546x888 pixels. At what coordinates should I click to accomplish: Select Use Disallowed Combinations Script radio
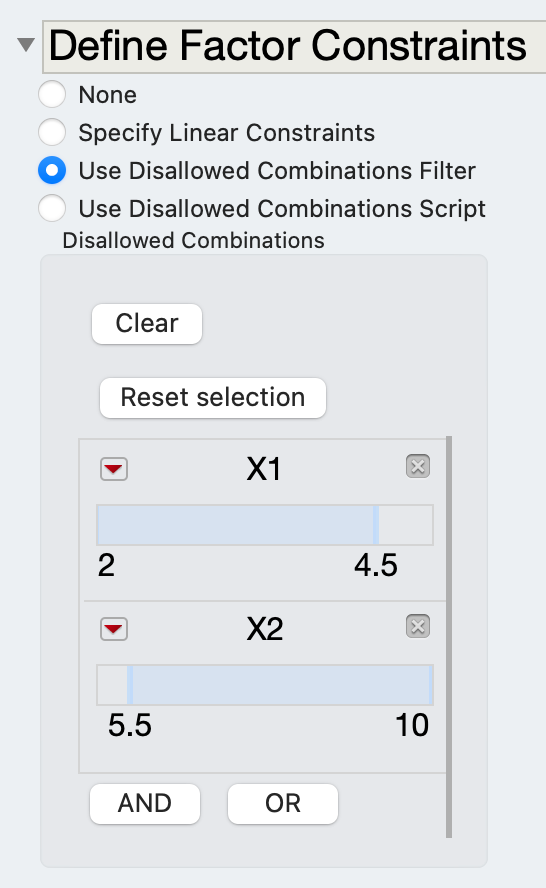point(52,208)
